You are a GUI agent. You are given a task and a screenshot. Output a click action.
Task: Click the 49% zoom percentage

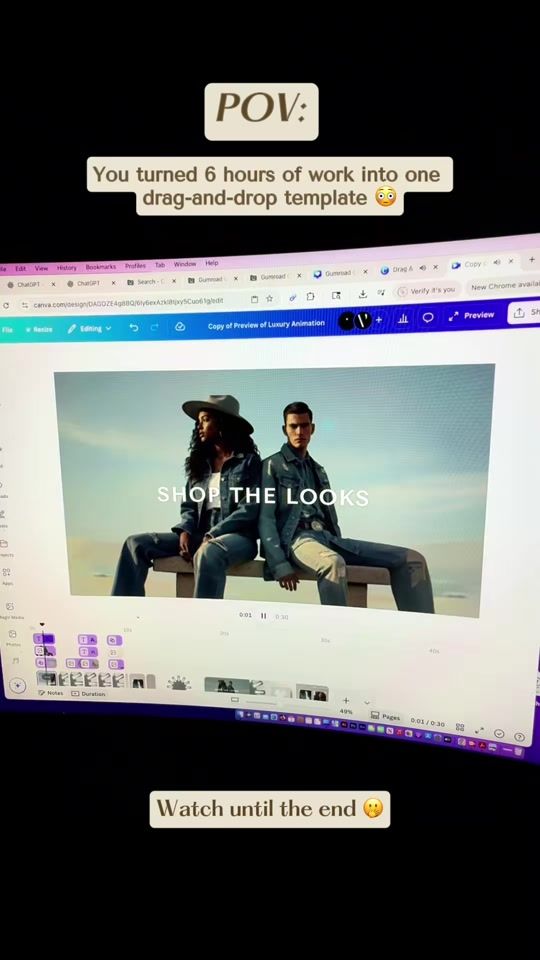point(346,711)
